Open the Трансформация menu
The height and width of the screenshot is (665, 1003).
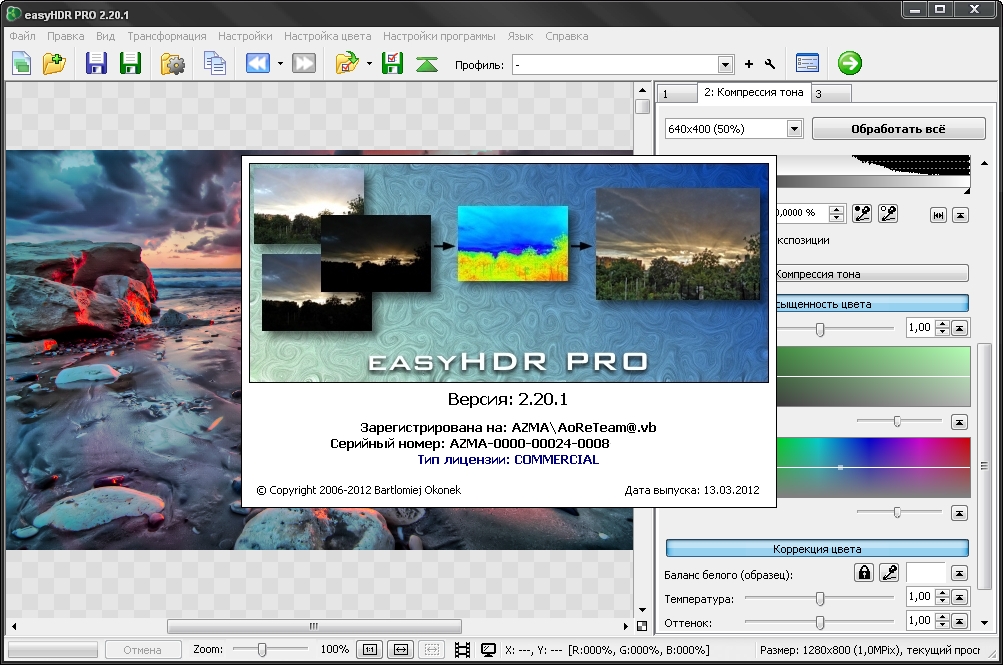(166, 36)
